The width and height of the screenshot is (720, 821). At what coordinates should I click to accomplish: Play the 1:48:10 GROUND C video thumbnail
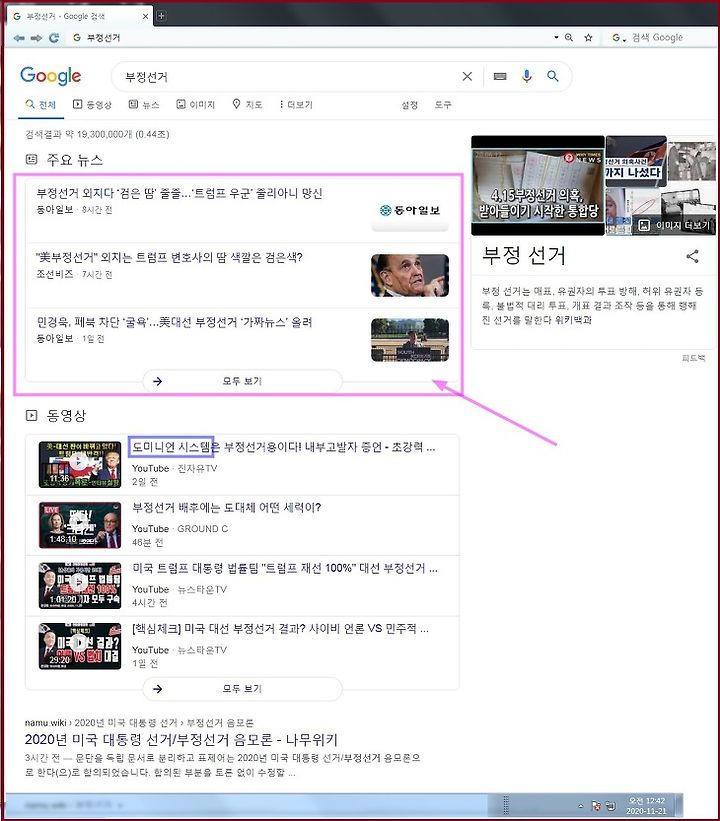tap(80, 525)
